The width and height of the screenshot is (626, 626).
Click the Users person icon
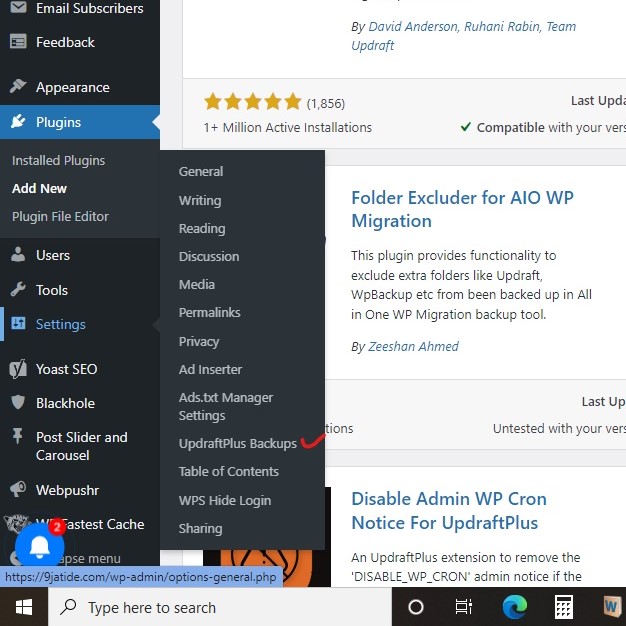pyautogui.click(x=18, y=255)
